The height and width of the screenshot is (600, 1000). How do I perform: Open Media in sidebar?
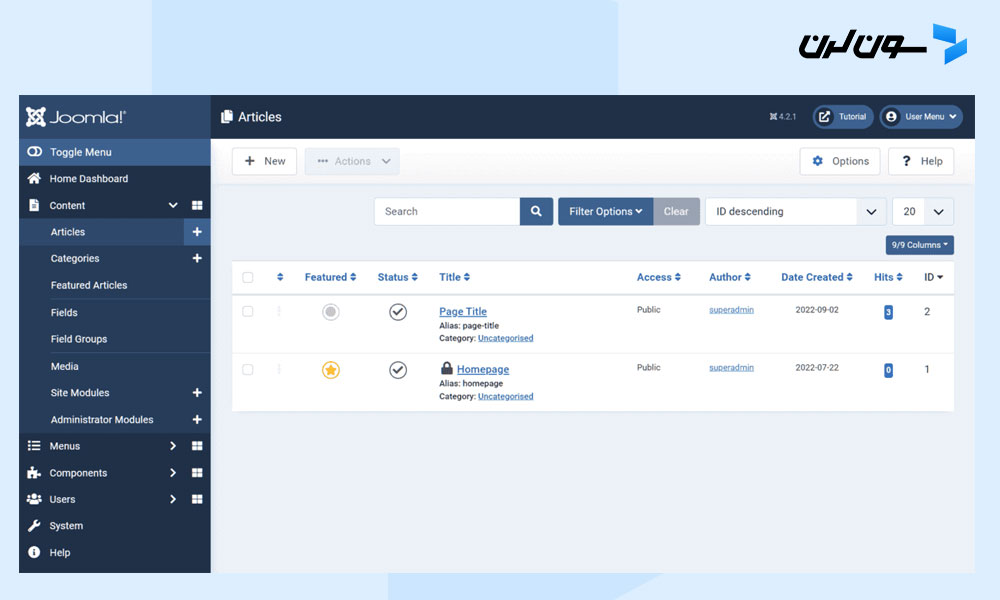point(64,367)
